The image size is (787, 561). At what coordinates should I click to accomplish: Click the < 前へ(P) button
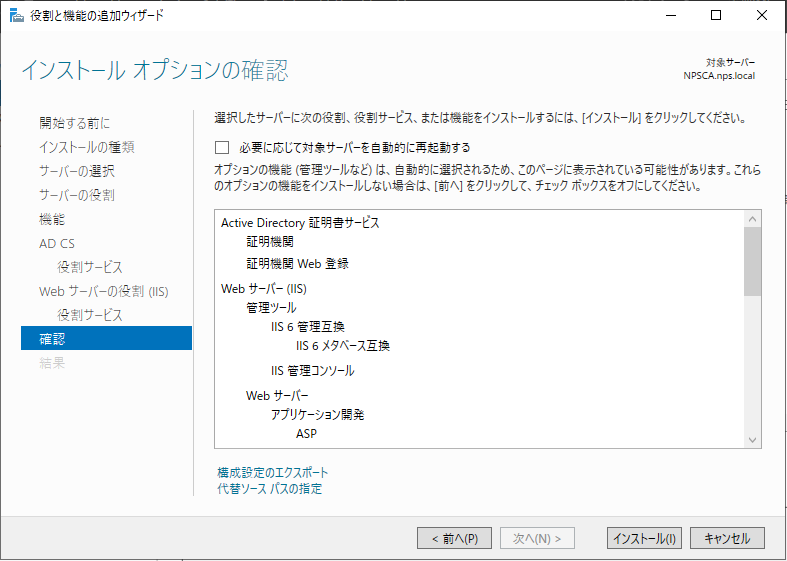click(x=454, y=538)
